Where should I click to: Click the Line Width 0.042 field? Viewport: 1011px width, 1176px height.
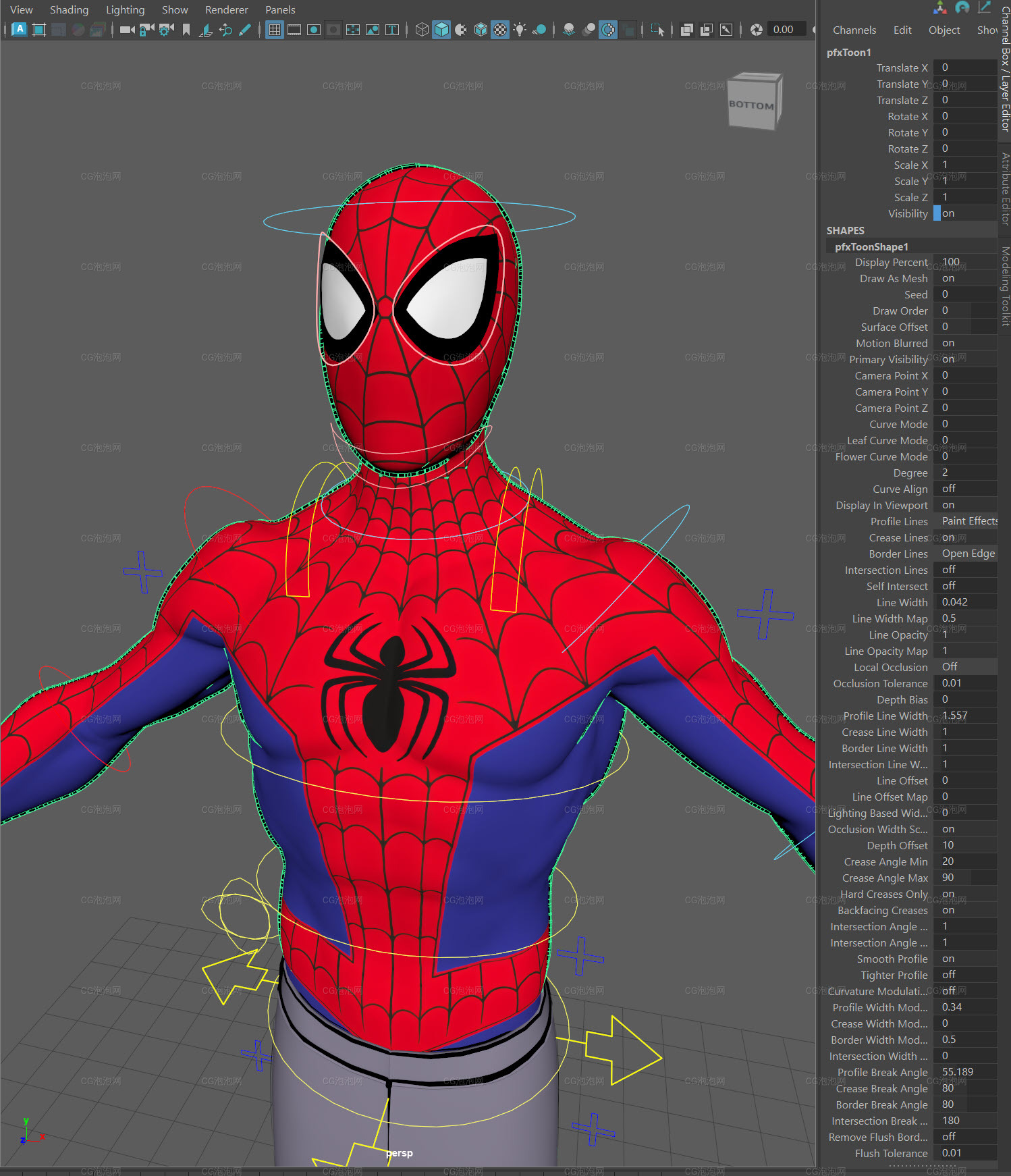coord(965,602)
